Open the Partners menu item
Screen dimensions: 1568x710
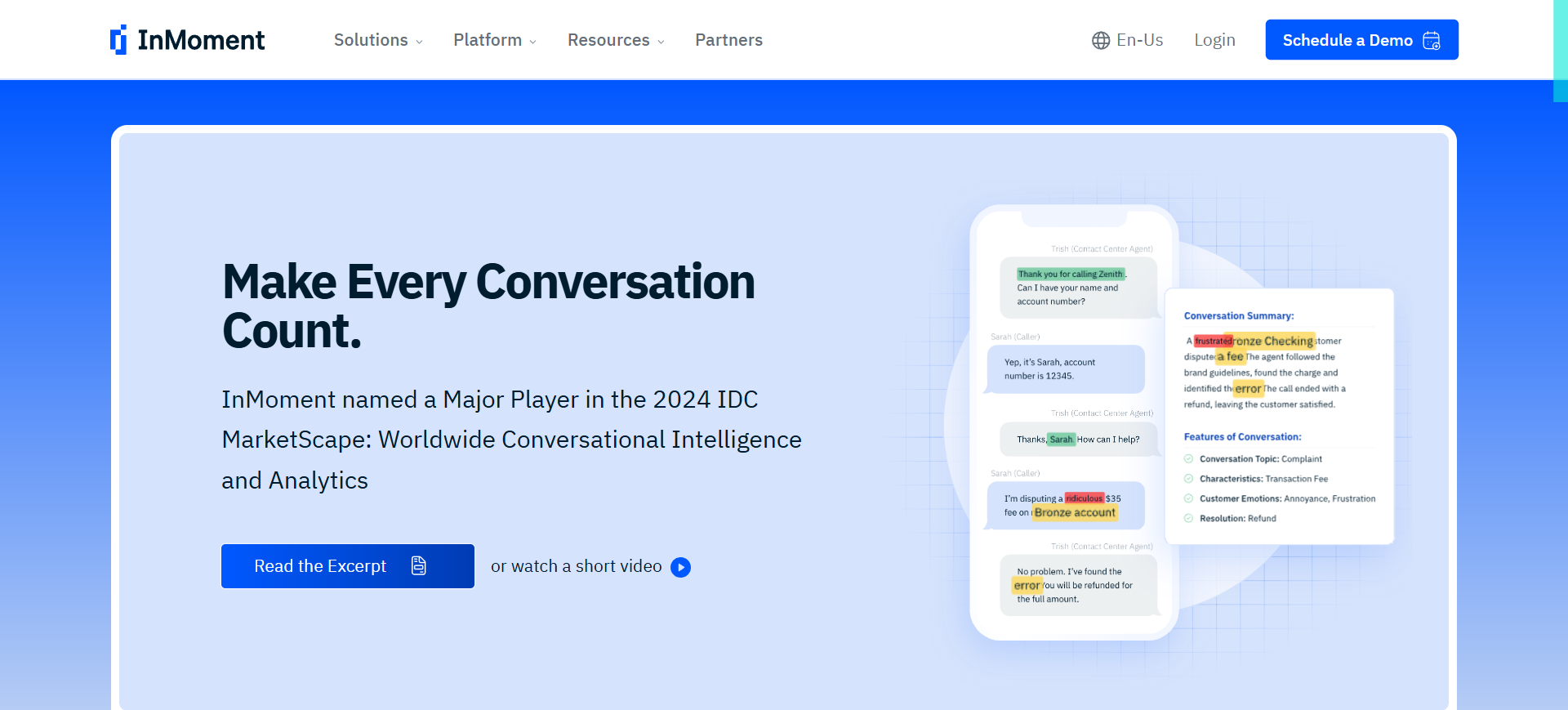(728, 40)
